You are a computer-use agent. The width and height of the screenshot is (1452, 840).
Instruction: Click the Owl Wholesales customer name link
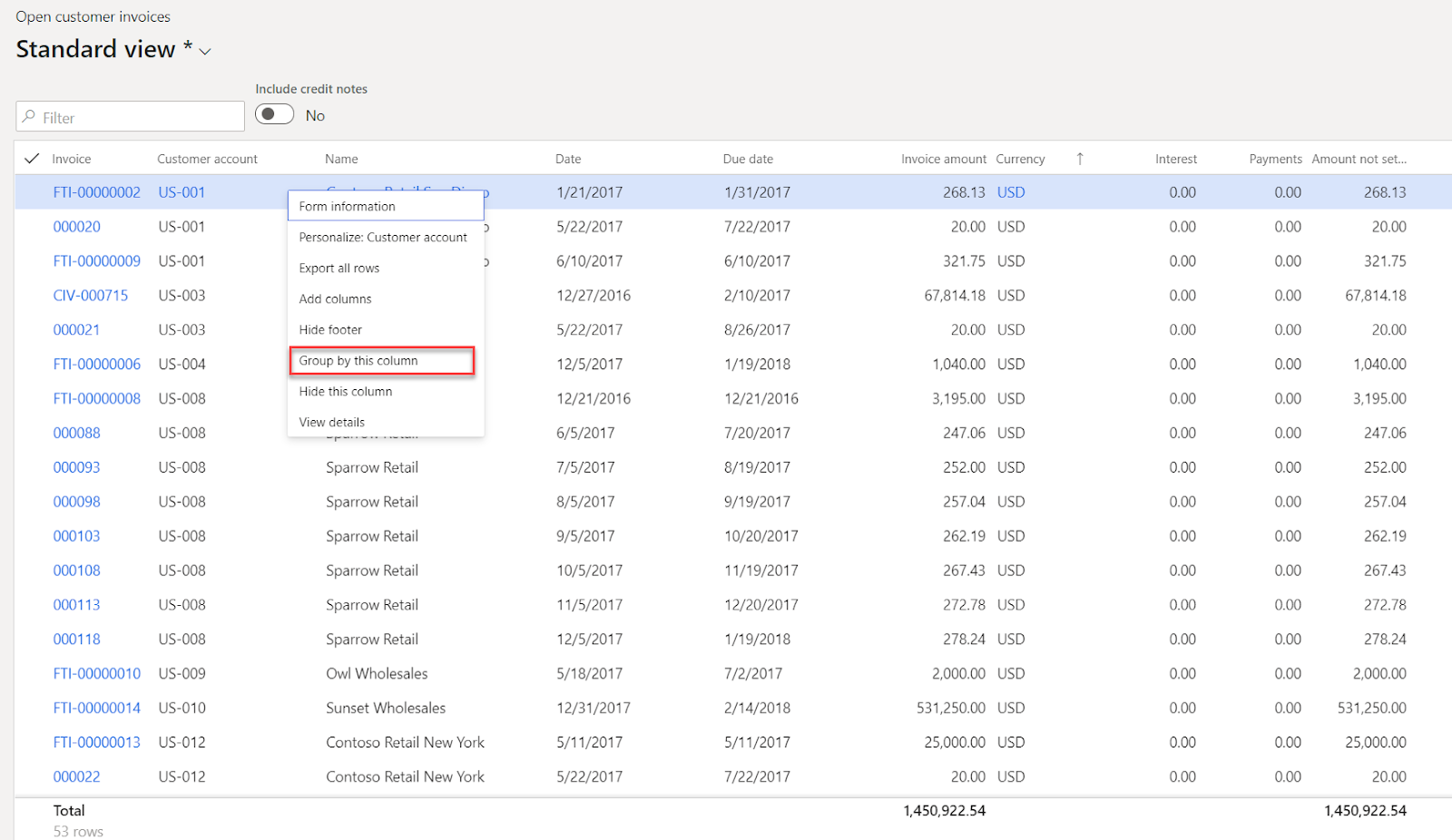(x=377, y=673)
